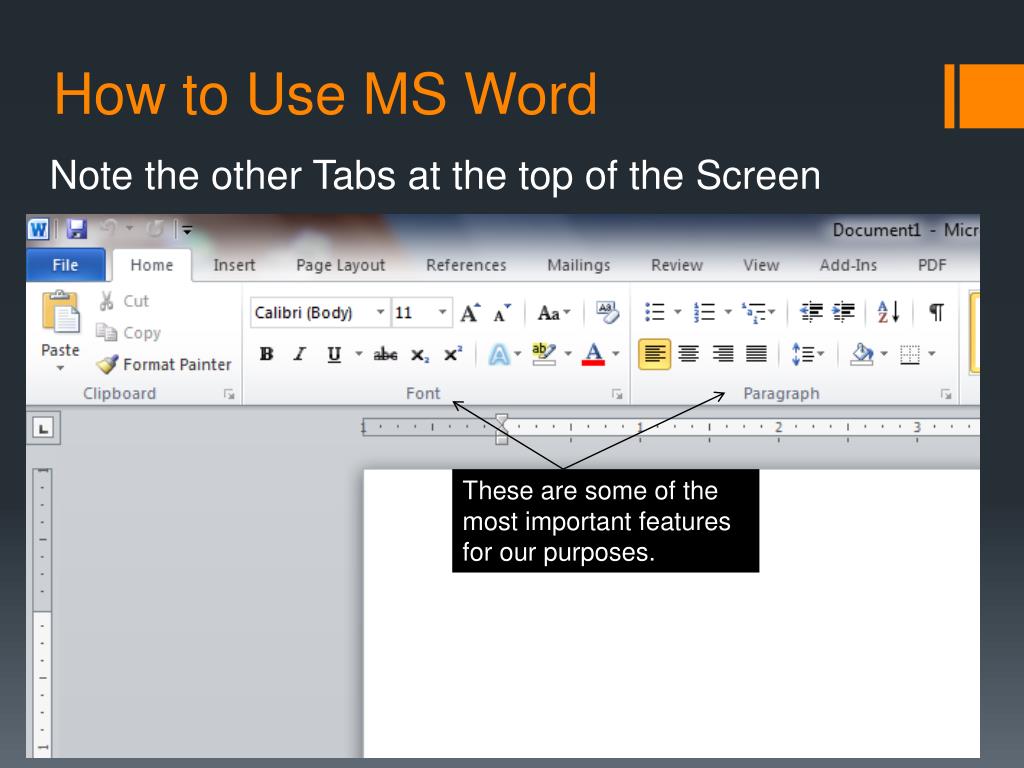Increase the paragraph indent
Screen dimensions: 1024x768
click(x=844, y=312)
